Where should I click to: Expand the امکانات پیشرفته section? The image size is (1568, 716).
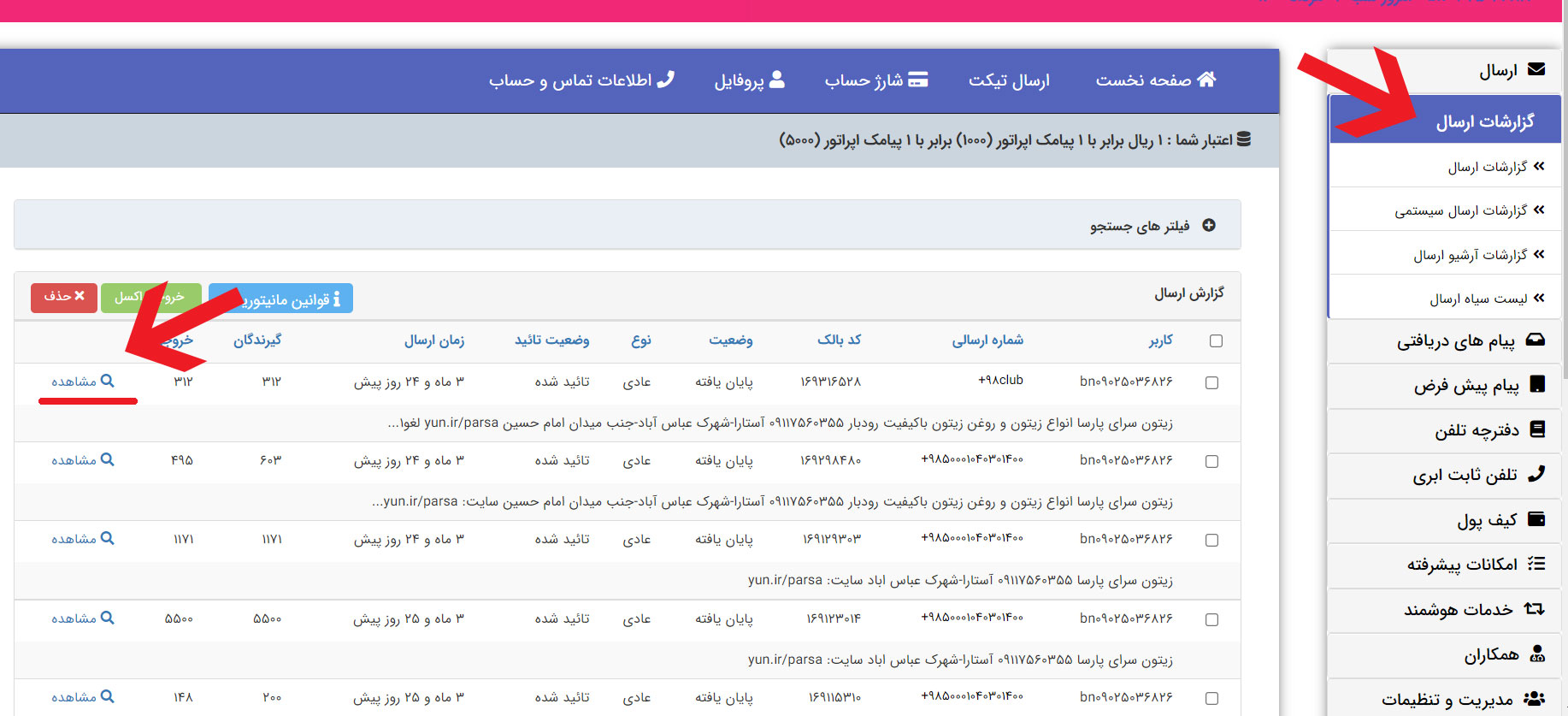(1444, 564)
